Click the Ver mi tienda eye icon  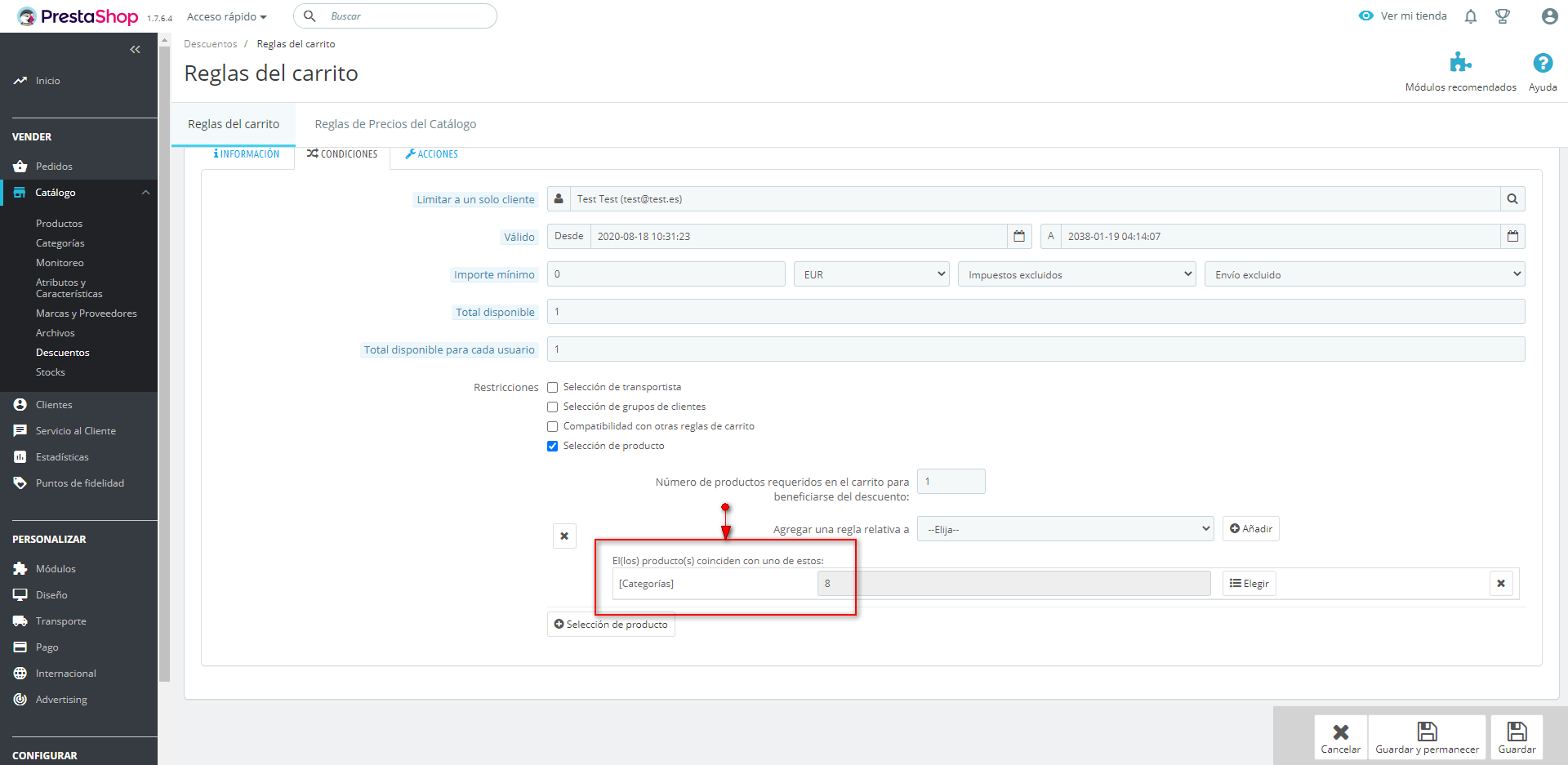[1366, 16]
